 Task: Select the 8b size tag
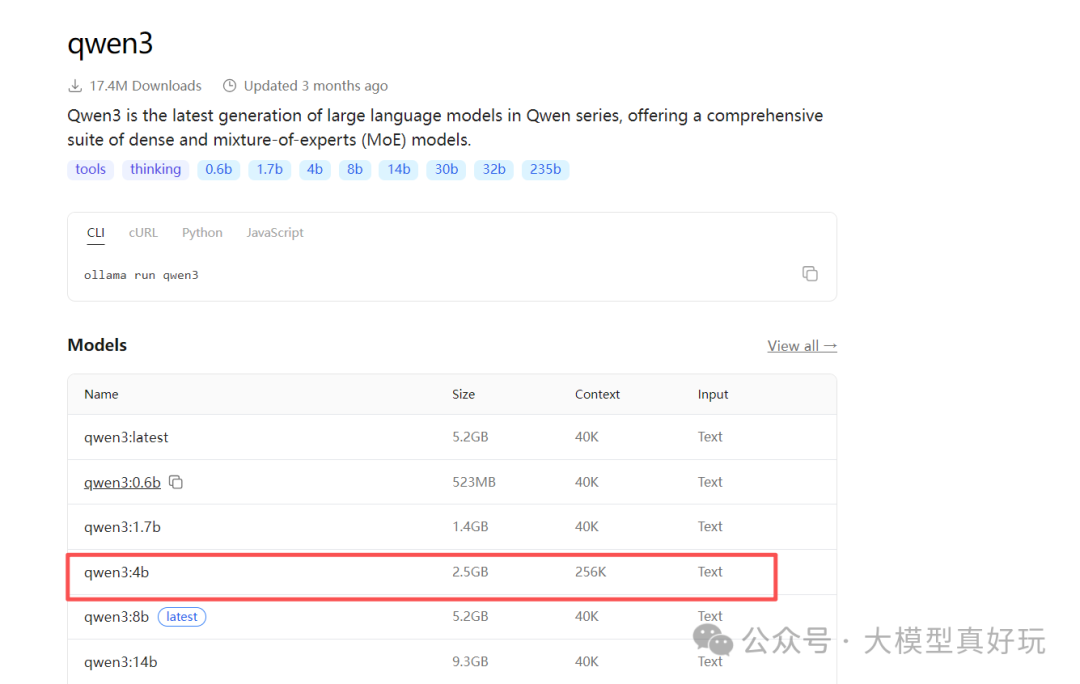click(355, 169)
